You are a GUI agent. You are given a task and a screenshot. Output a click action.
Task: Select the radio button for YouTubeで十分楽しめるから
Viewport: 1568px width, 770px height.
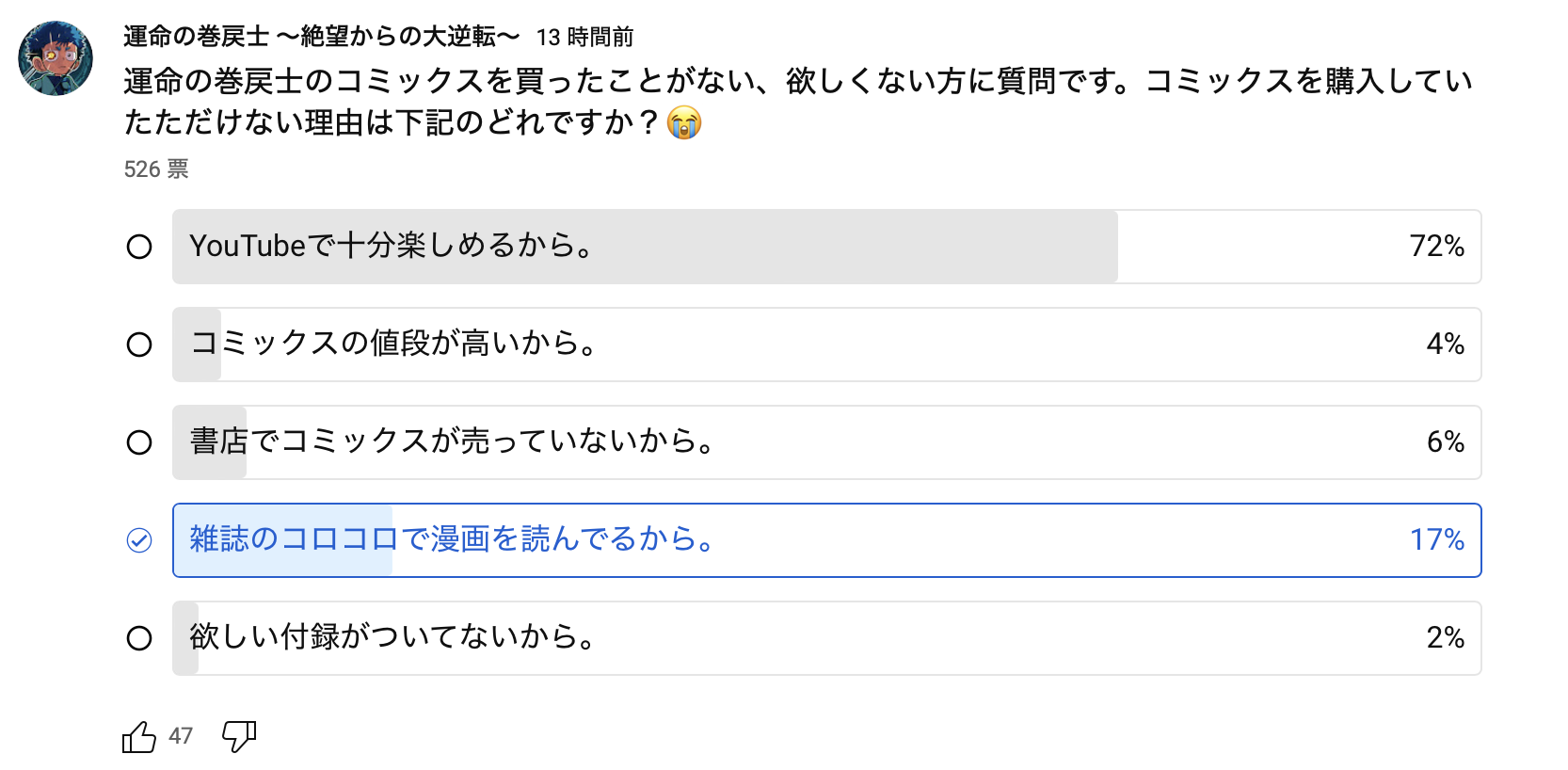(139, 247)
